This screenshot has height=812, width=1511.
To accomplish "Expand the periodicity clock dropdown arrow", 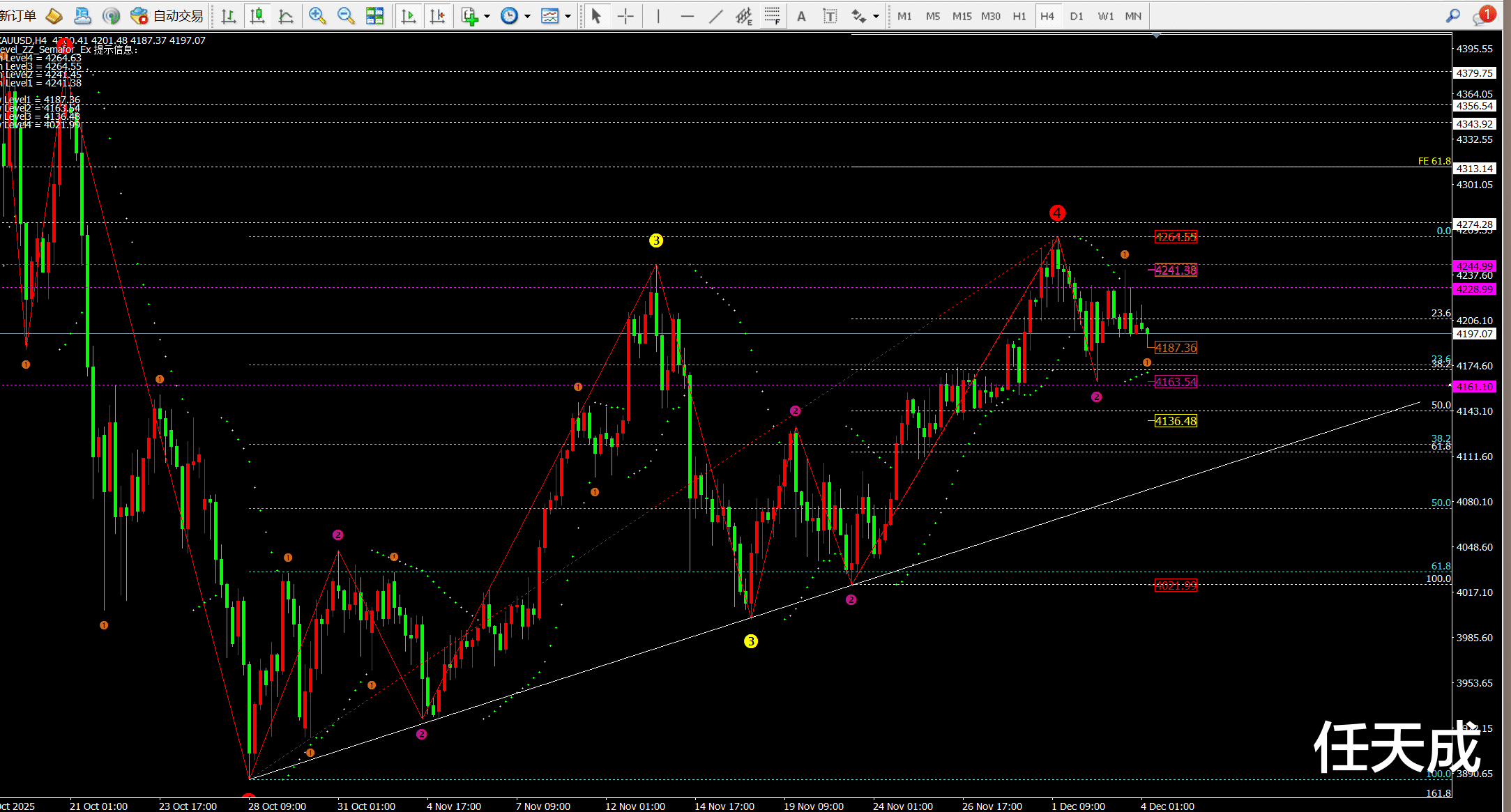I will (x=527, y=15).
